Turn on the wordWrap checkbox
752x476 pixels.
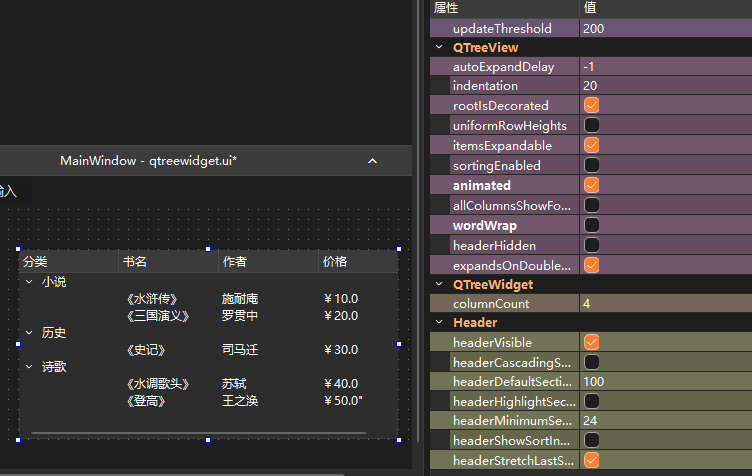[x=591, y=225]
